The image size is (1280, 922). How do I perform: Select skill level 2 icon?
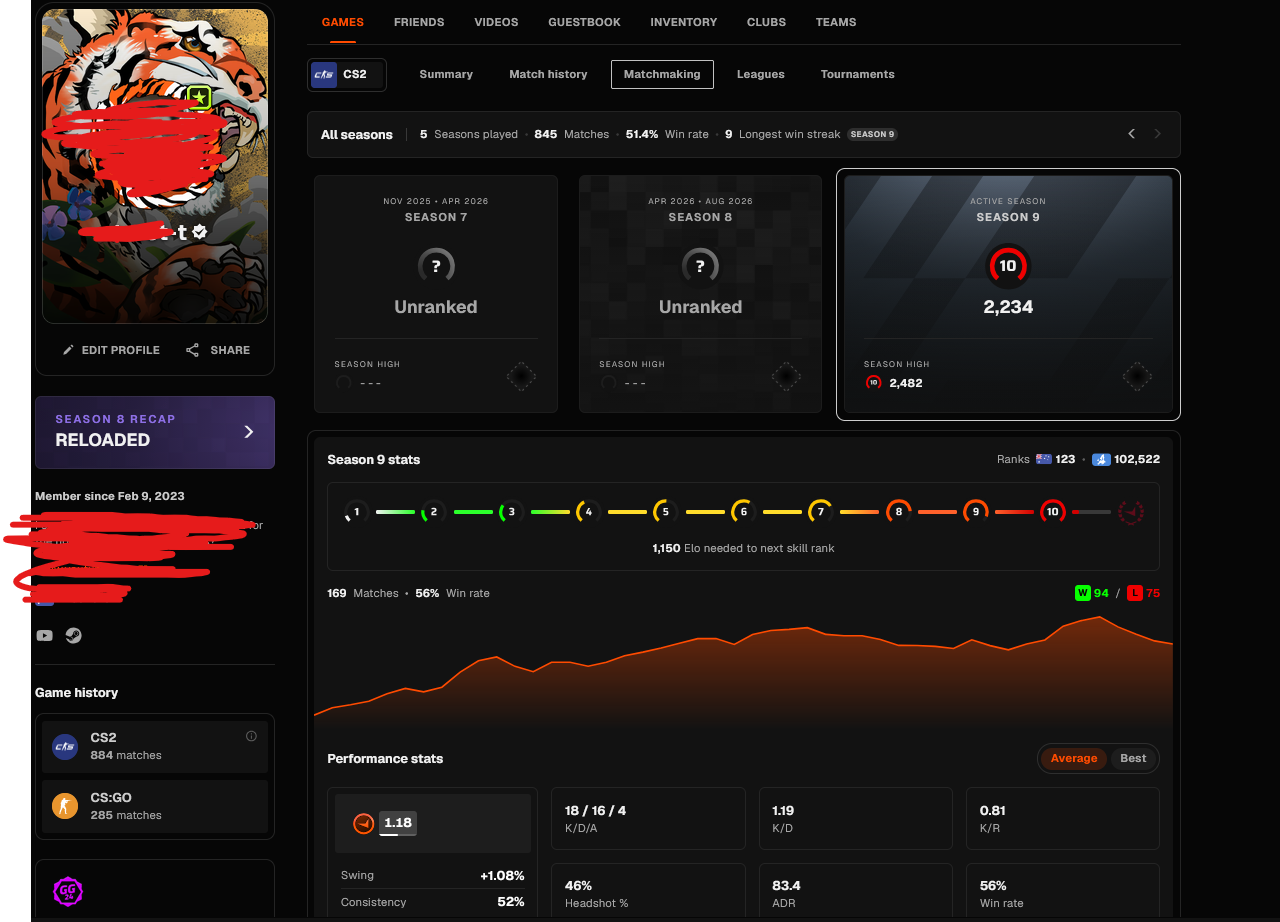(x=434, y=512)
